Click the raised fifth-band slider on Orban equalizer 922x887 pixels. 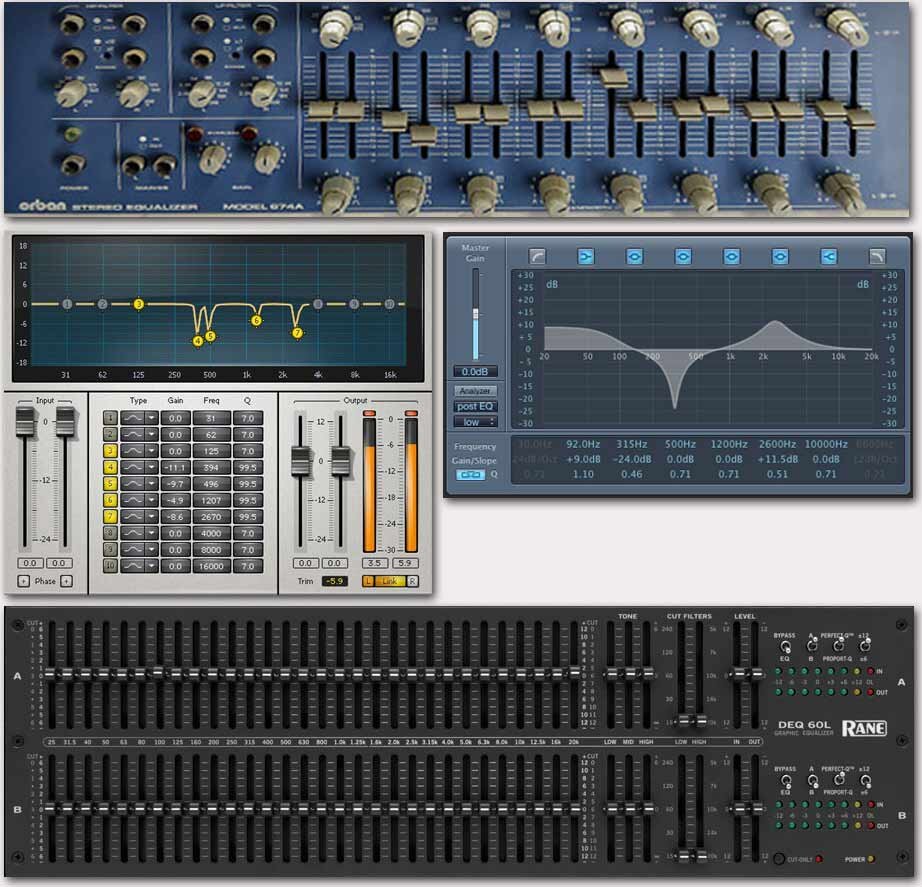(x=613, y=76)
